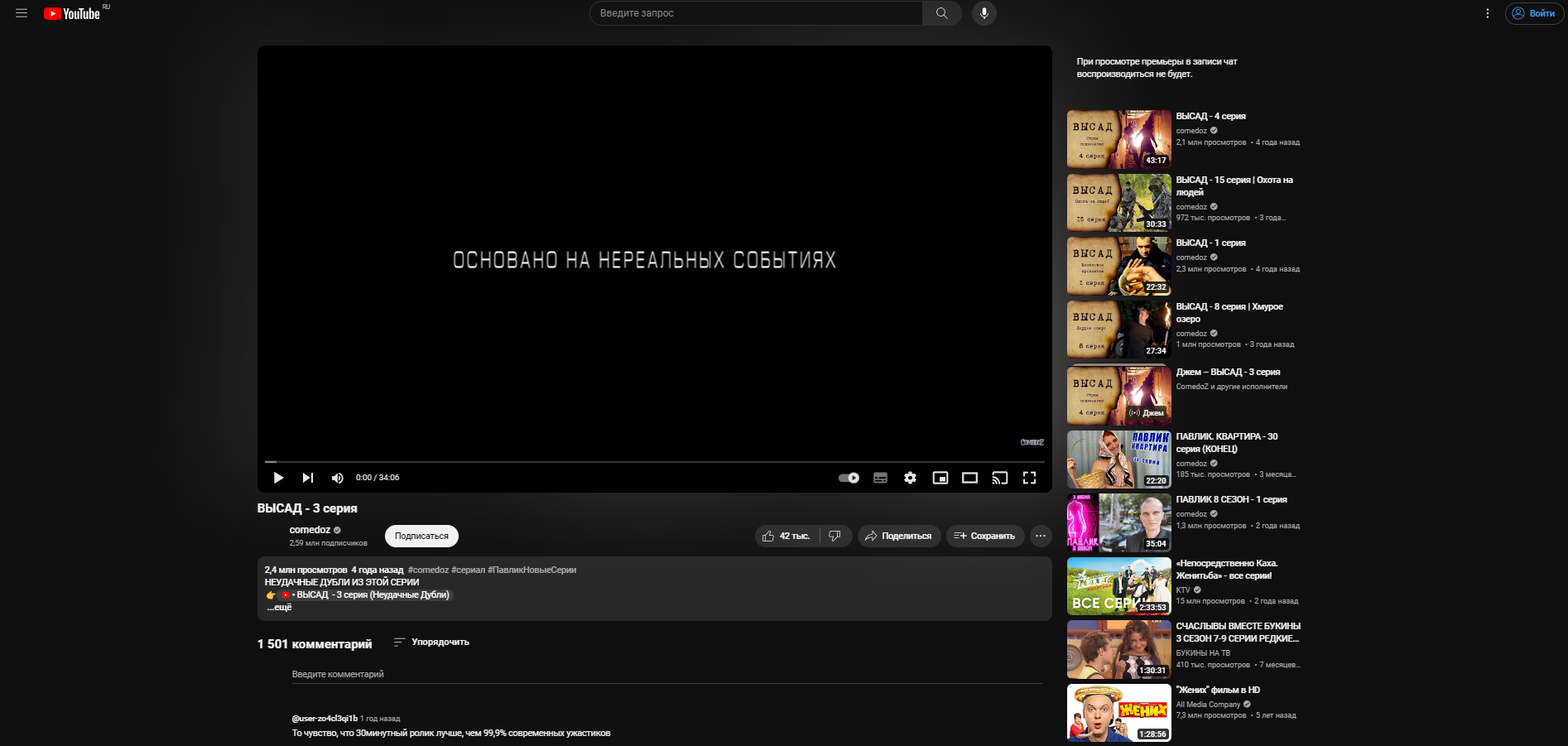Go to YouTube home via logo
This screenshot has height=746, width=1568.
click(72, 13)
